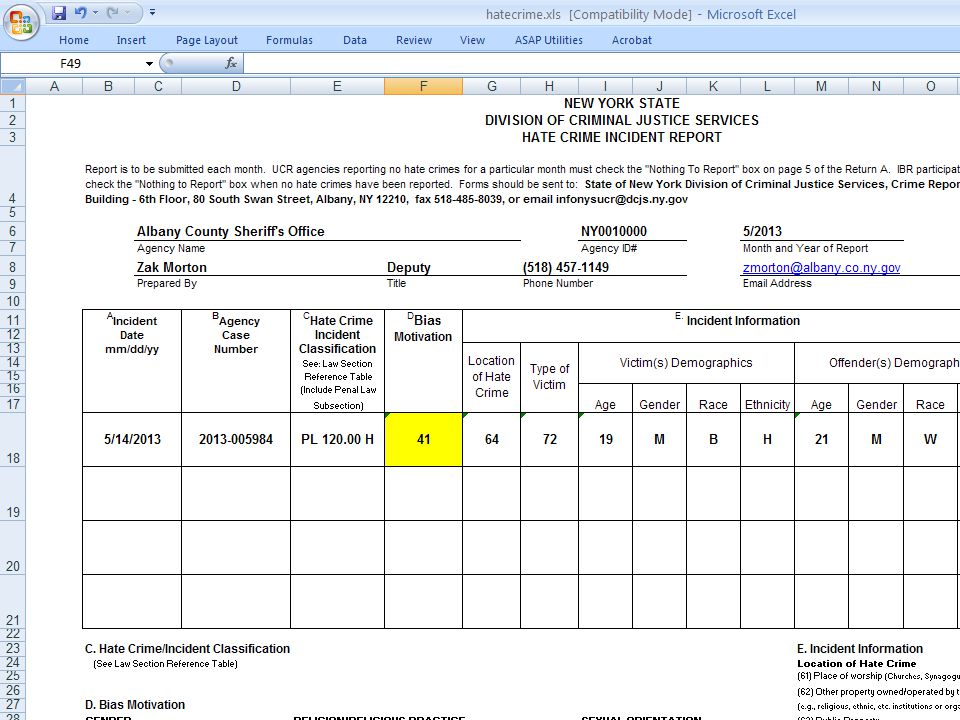The image size is (960, 720).
Task: Click the HATE CRIME INCIDENT REPORT title
Action: (621, 137)
